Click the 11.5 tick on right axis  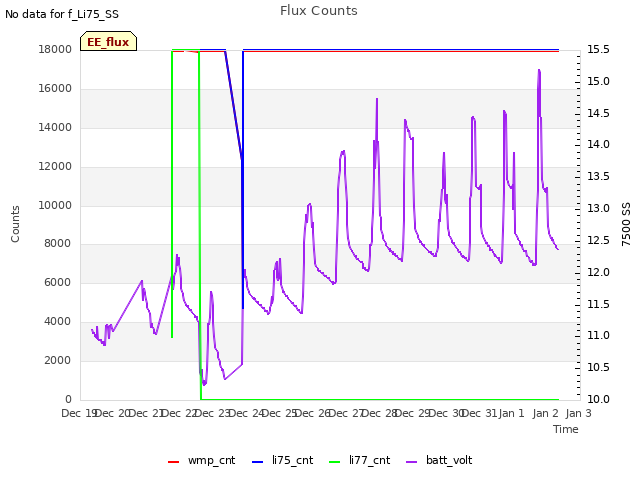[x=598, y=304]
